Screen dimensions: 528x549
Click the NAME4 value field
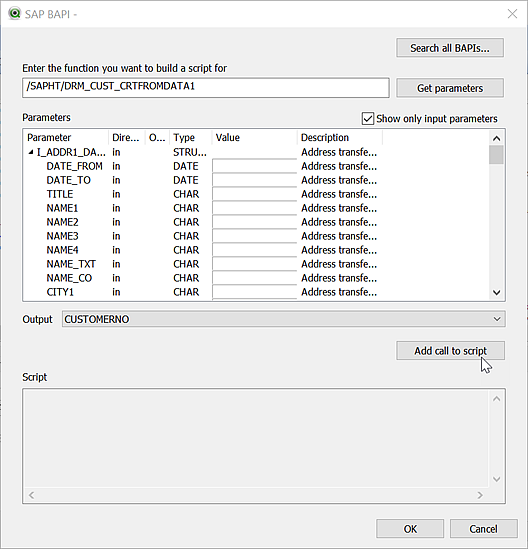click(x=255, y=250)
